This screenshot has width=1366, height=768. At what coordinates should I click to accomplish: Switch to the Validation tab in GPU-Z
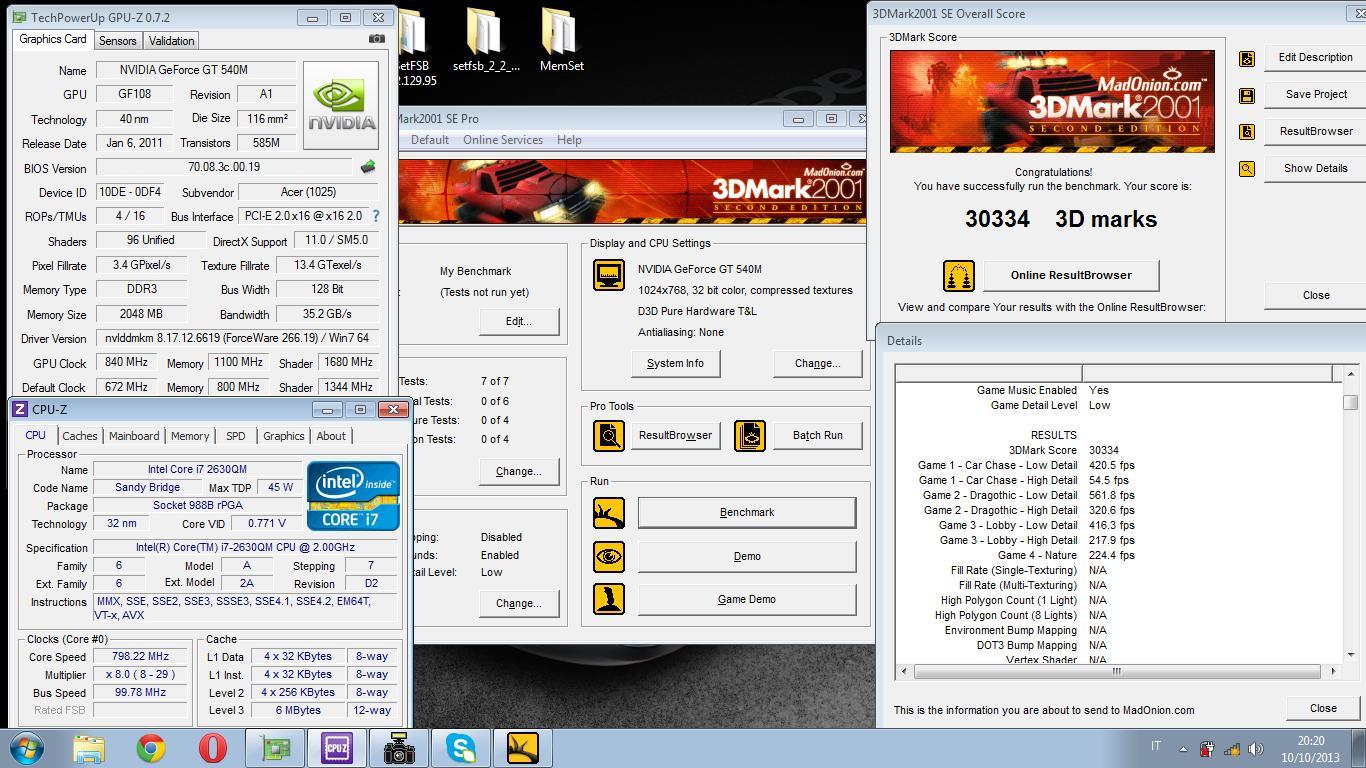(x=171, y=41)
